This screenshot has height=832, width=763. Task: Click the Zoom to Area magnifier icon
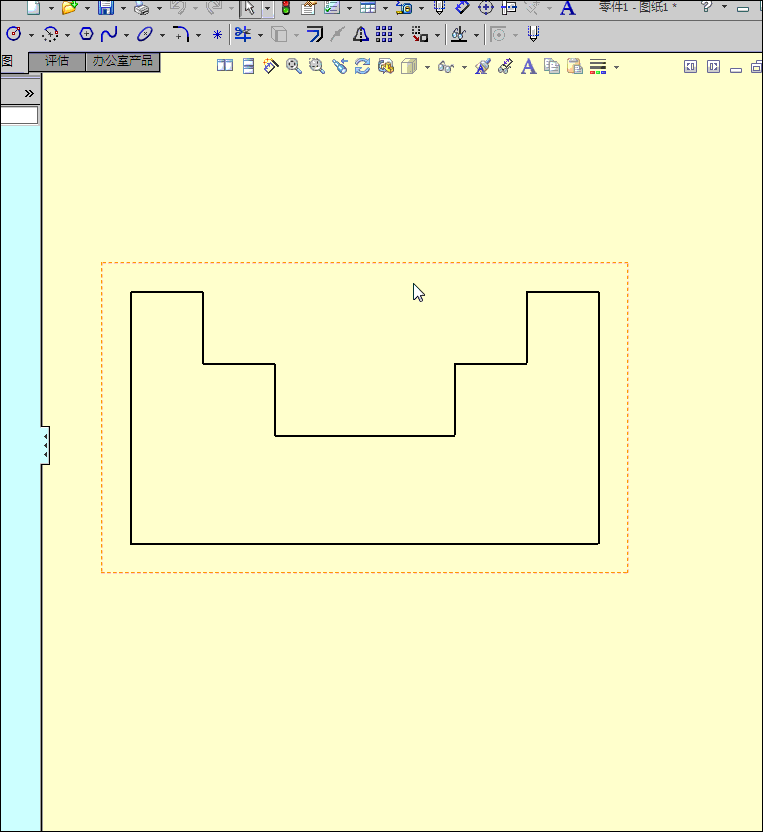point(317,66)
